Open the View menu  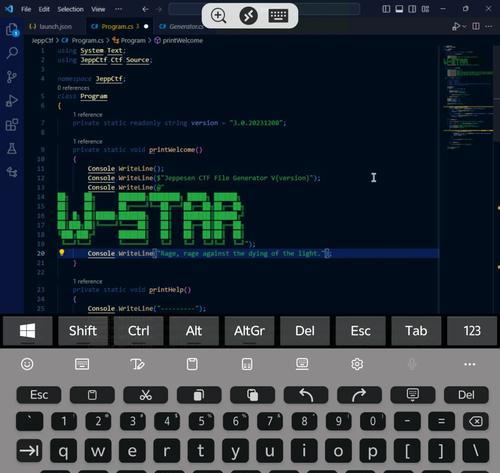pos(98,9)
